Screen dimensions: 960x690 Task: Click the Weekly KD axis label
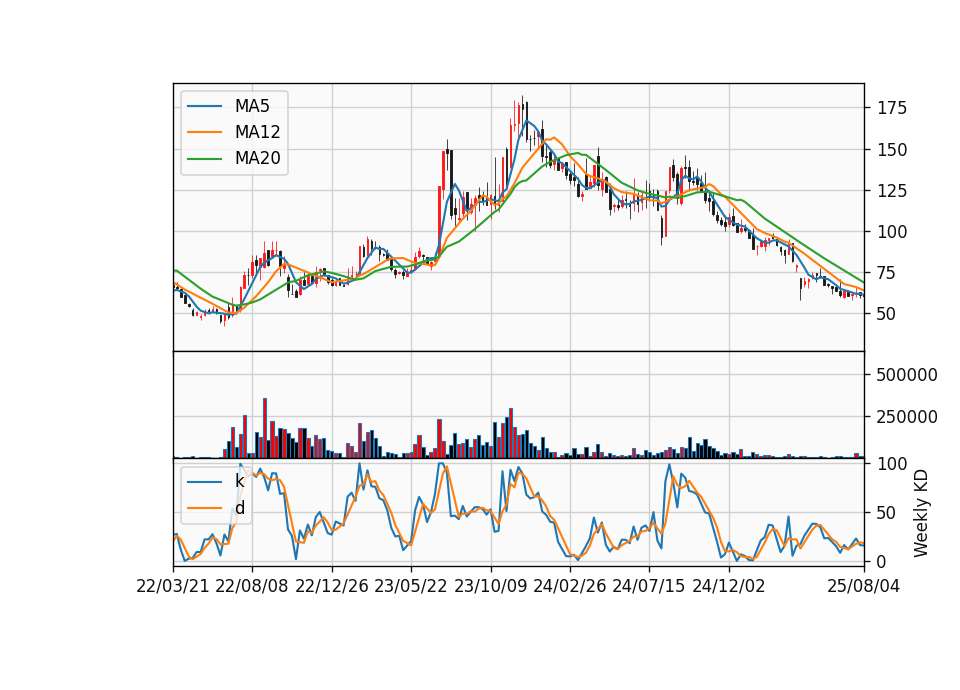[x=921, y=513]
